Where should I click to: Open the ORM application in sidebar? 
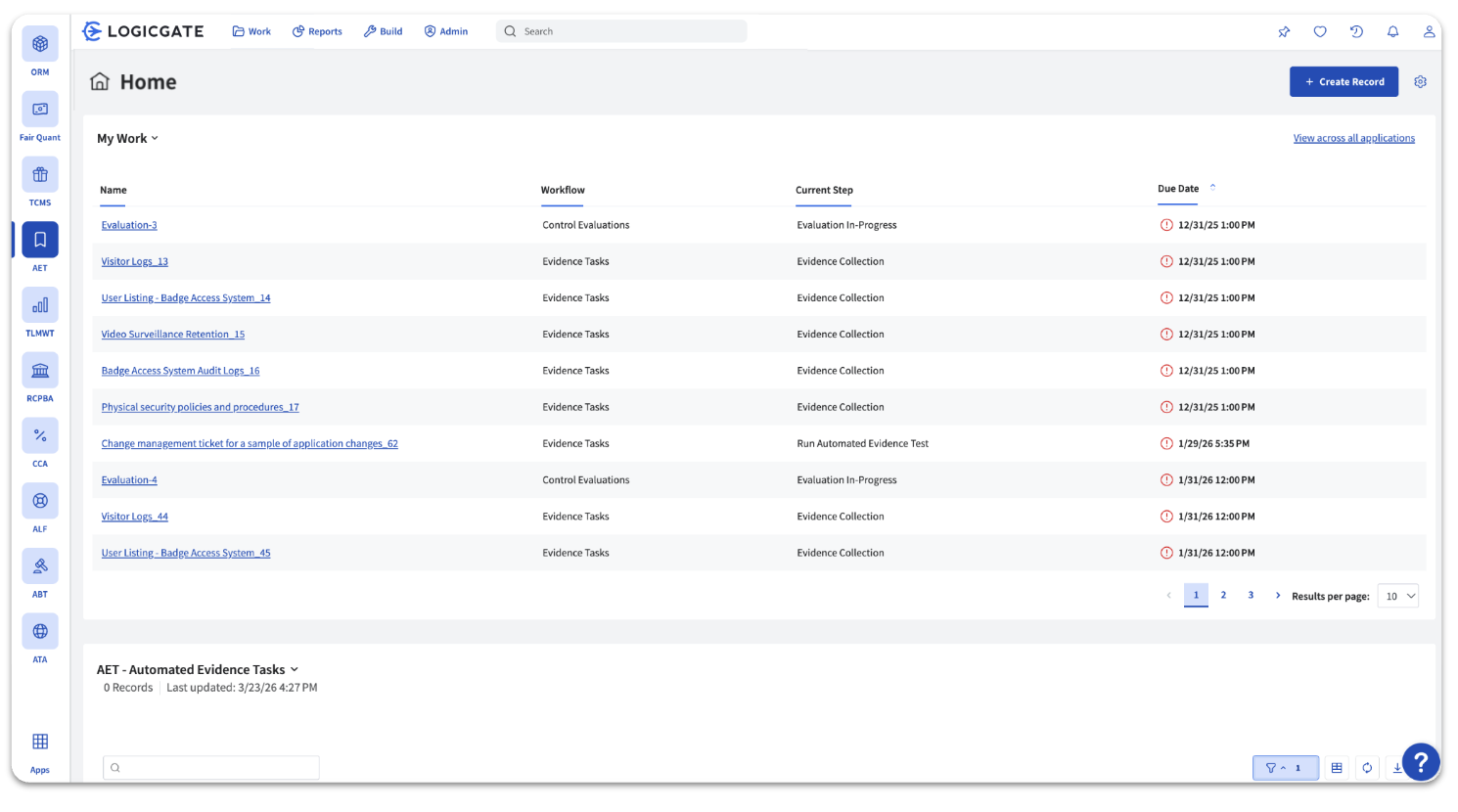click(40, 45)
